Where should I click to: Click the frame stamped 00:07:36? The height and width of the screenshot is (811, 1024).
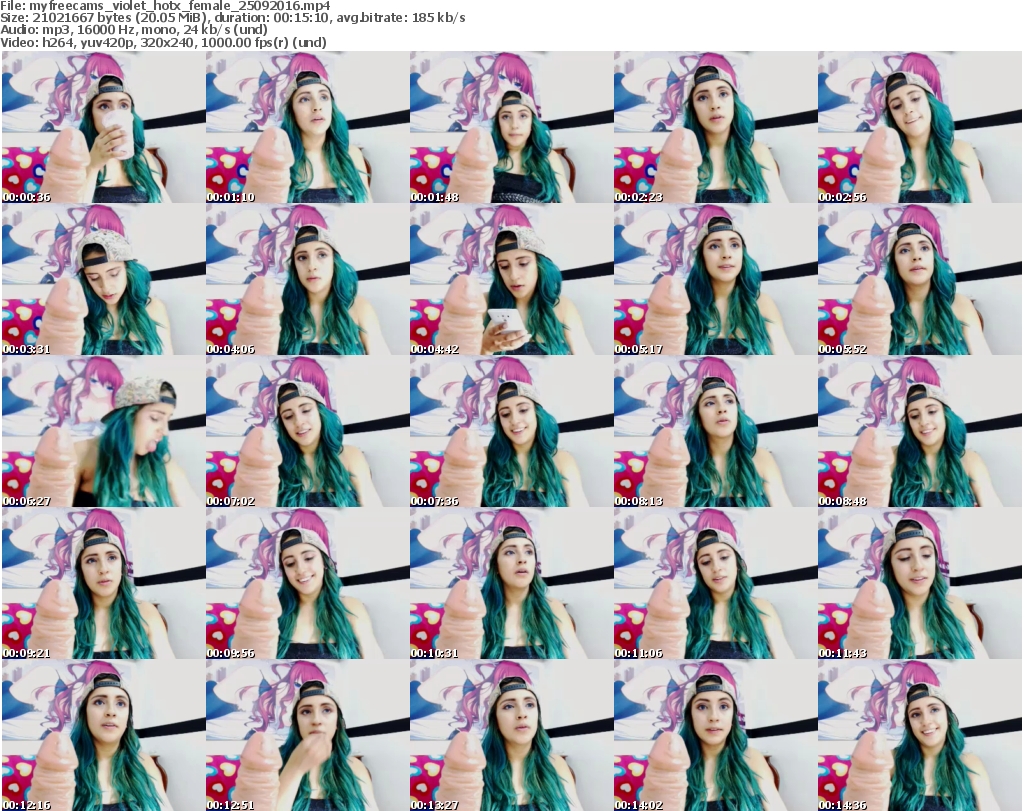(511, 432)
